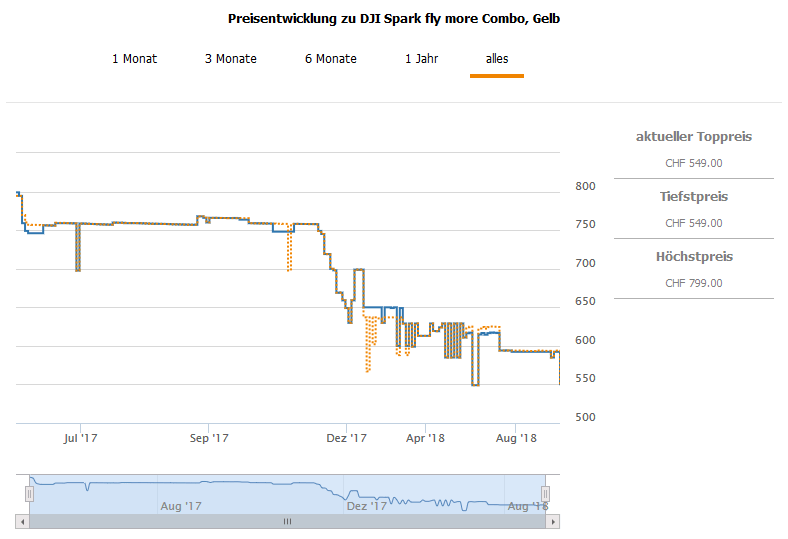Click the 'Jul '17' x-axis label
The image size is (788, 539).
tap(80, 438)
